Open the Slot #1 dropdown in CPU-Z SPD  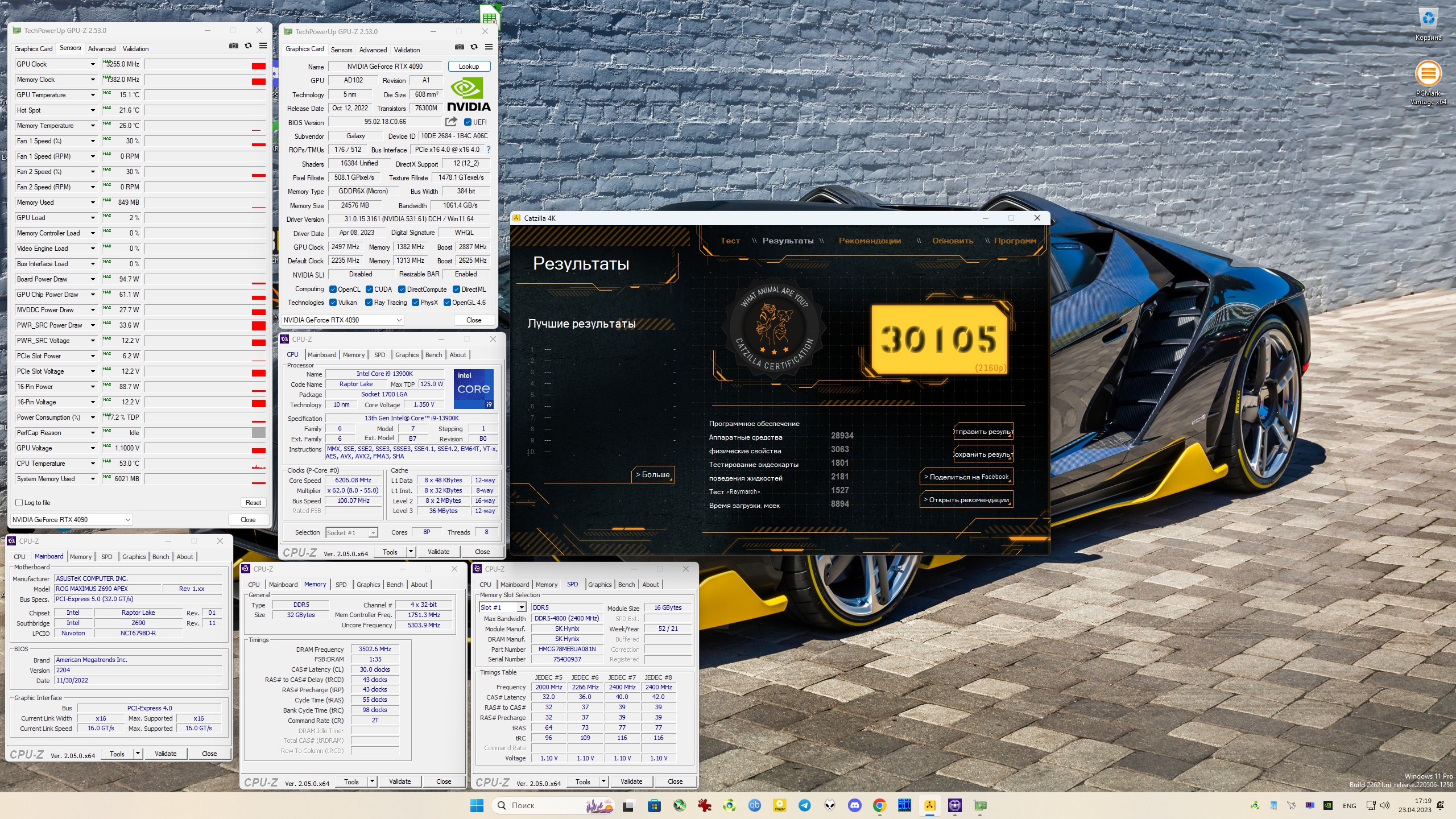[x=502, y=607]
